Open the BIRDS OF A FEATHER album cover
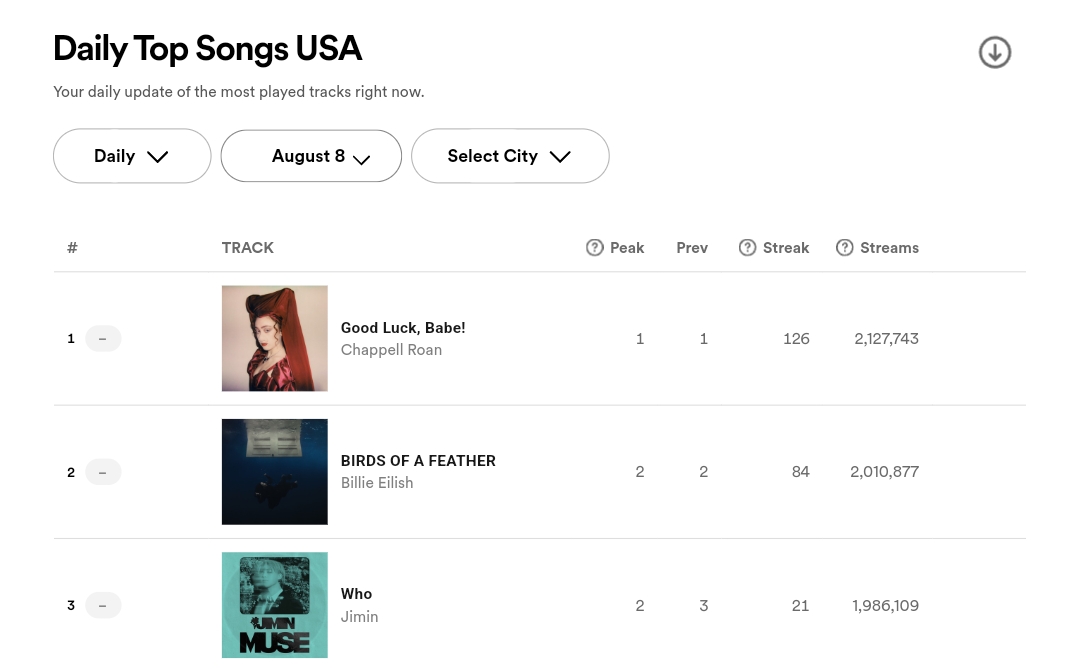This screenshot has width=1080, height=669. [275, 472]
